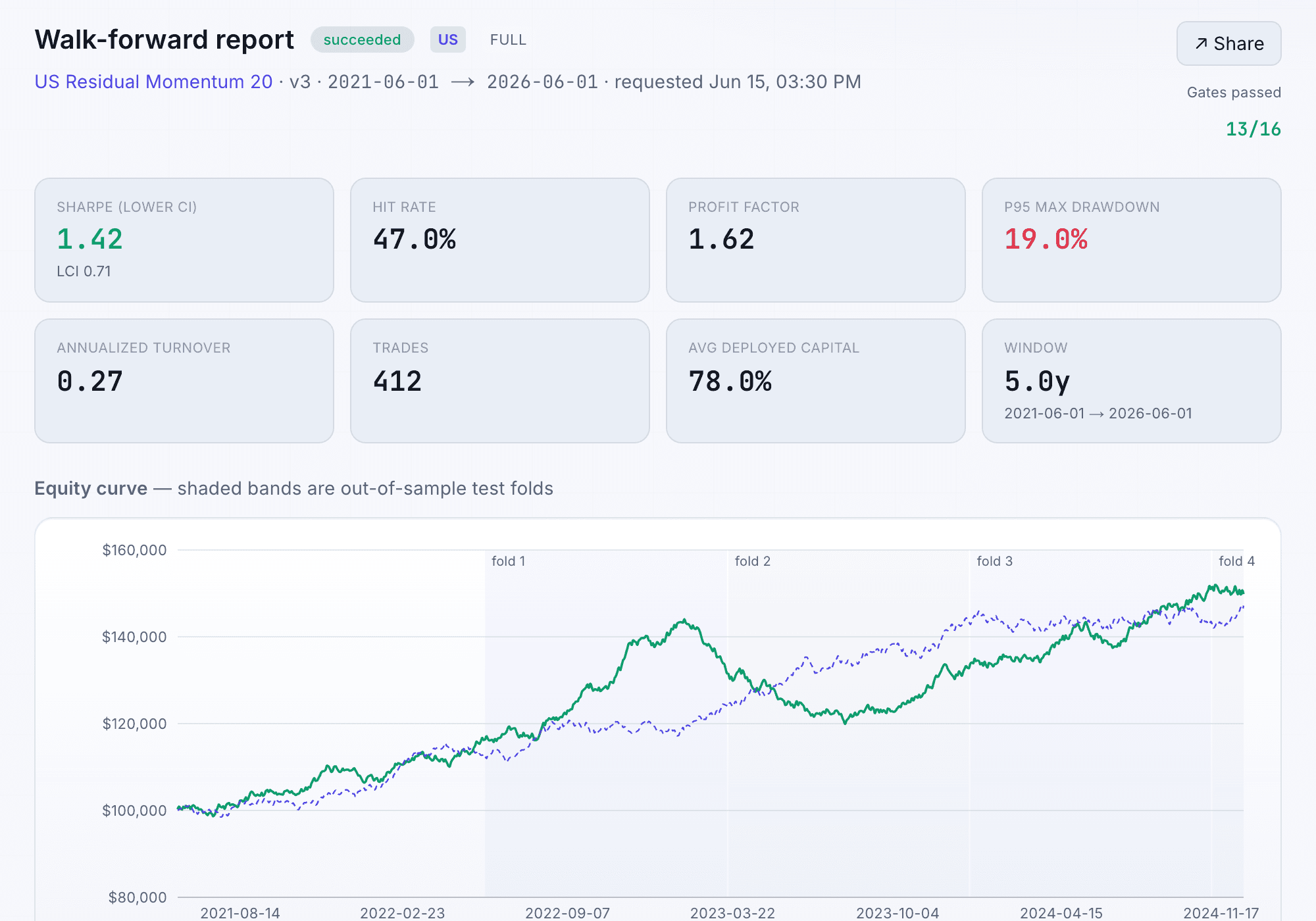Click the 78.0% deployed capital value
The height and width of the screenshot is (921, 1316).
(730, 381)
